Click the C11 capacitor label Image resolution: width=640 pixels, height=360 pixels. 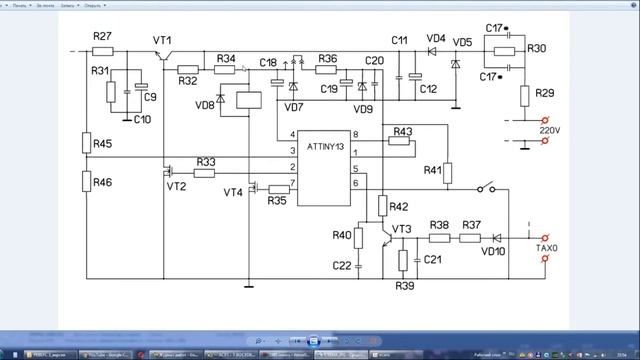tap(399, 40)
